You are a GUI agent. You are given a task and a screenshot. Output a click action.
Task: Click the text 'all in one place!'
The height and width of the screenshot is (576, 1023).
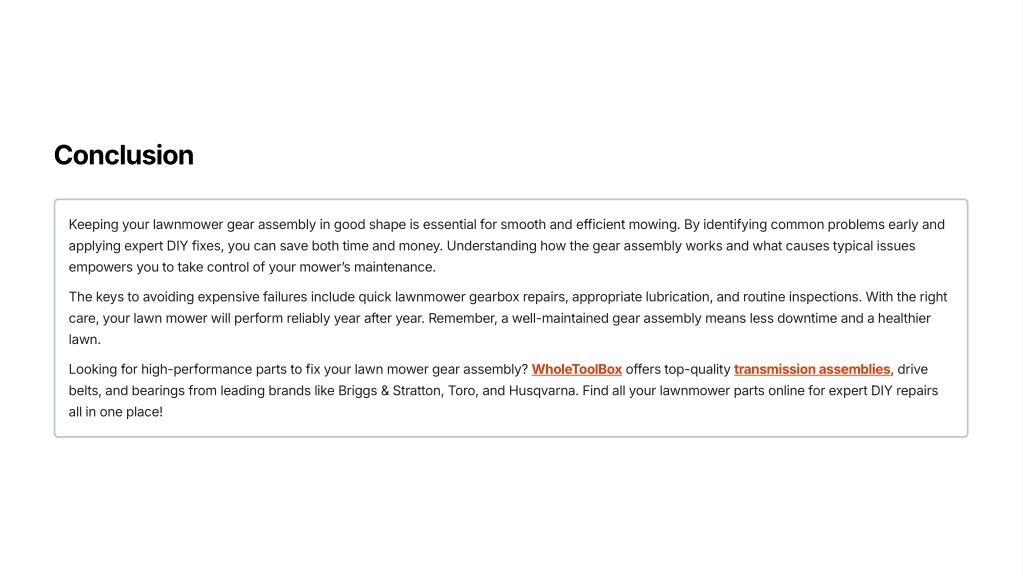115,411
